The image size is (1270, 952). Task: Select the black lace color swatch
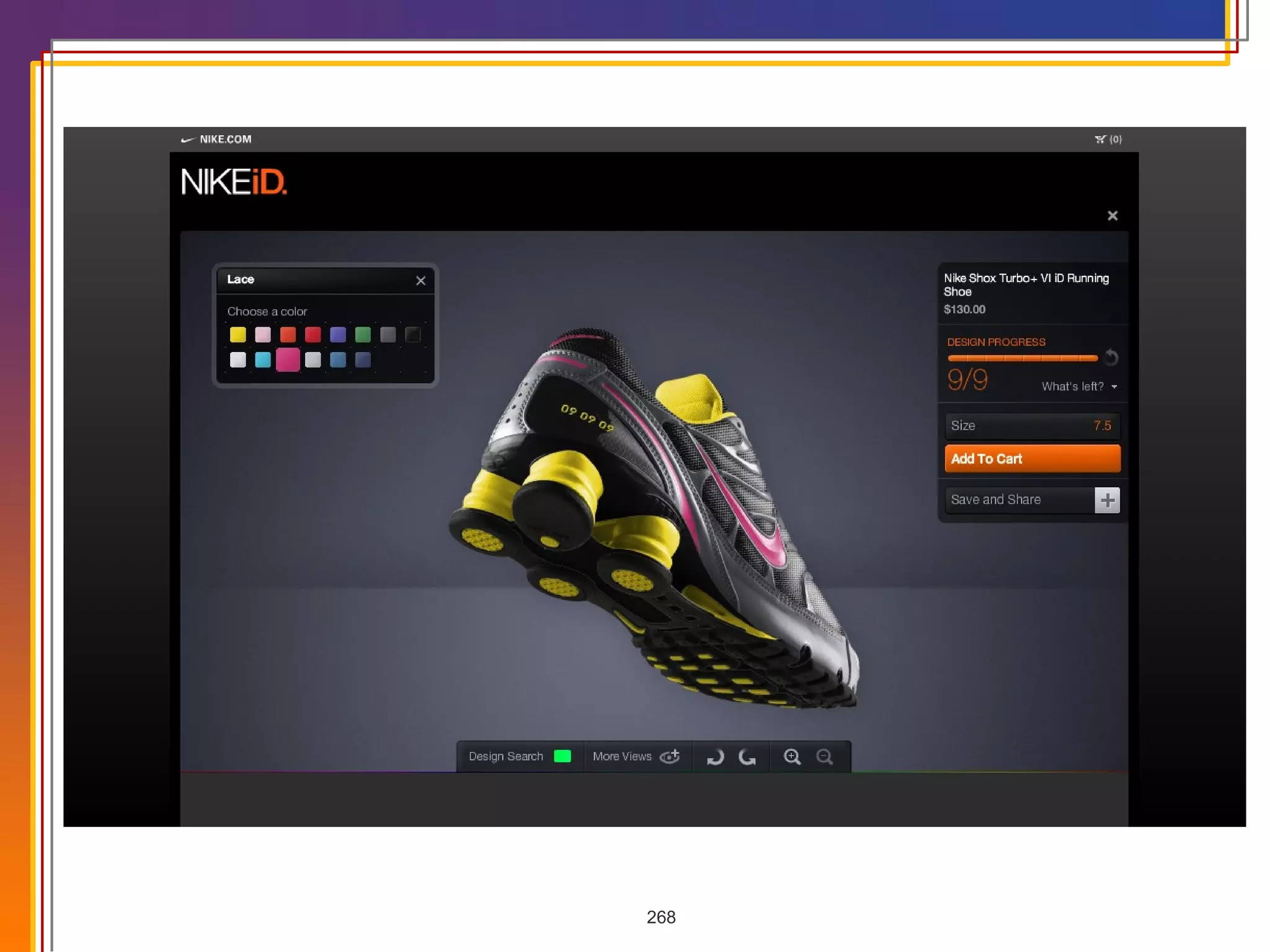click(x=413, y=335)
